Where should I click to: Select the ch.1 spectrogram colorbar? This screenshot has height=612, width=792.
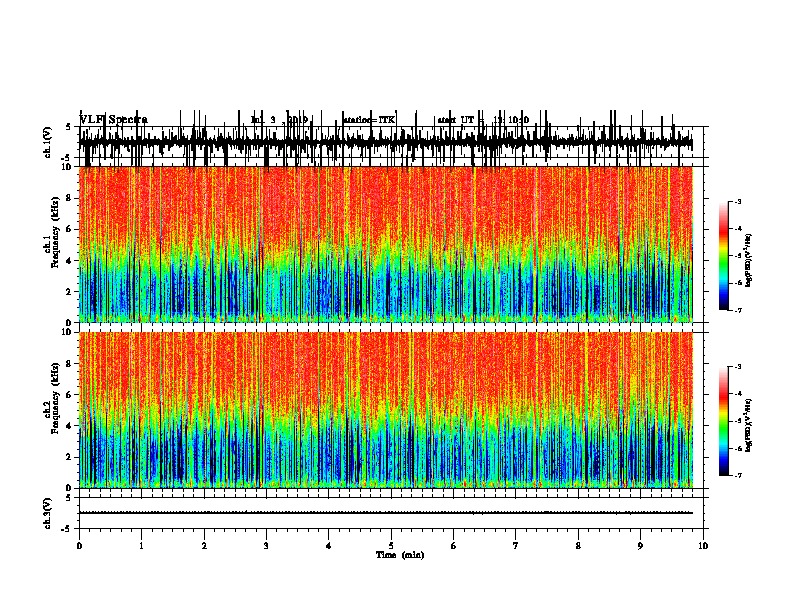[724, 256]
